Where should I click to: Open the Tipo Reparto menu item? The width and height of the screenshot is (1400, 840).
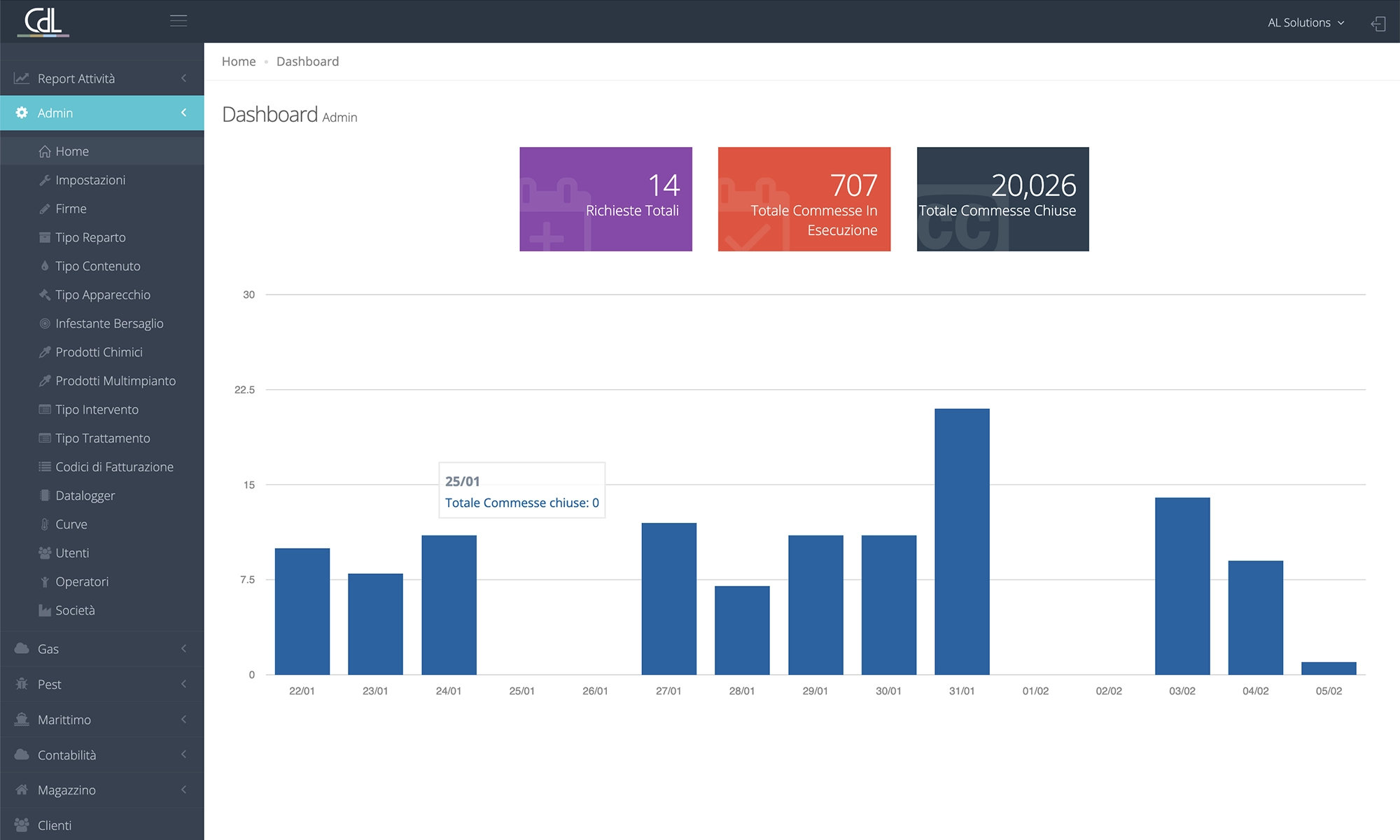pyautogui.click(x=101, y=237)
